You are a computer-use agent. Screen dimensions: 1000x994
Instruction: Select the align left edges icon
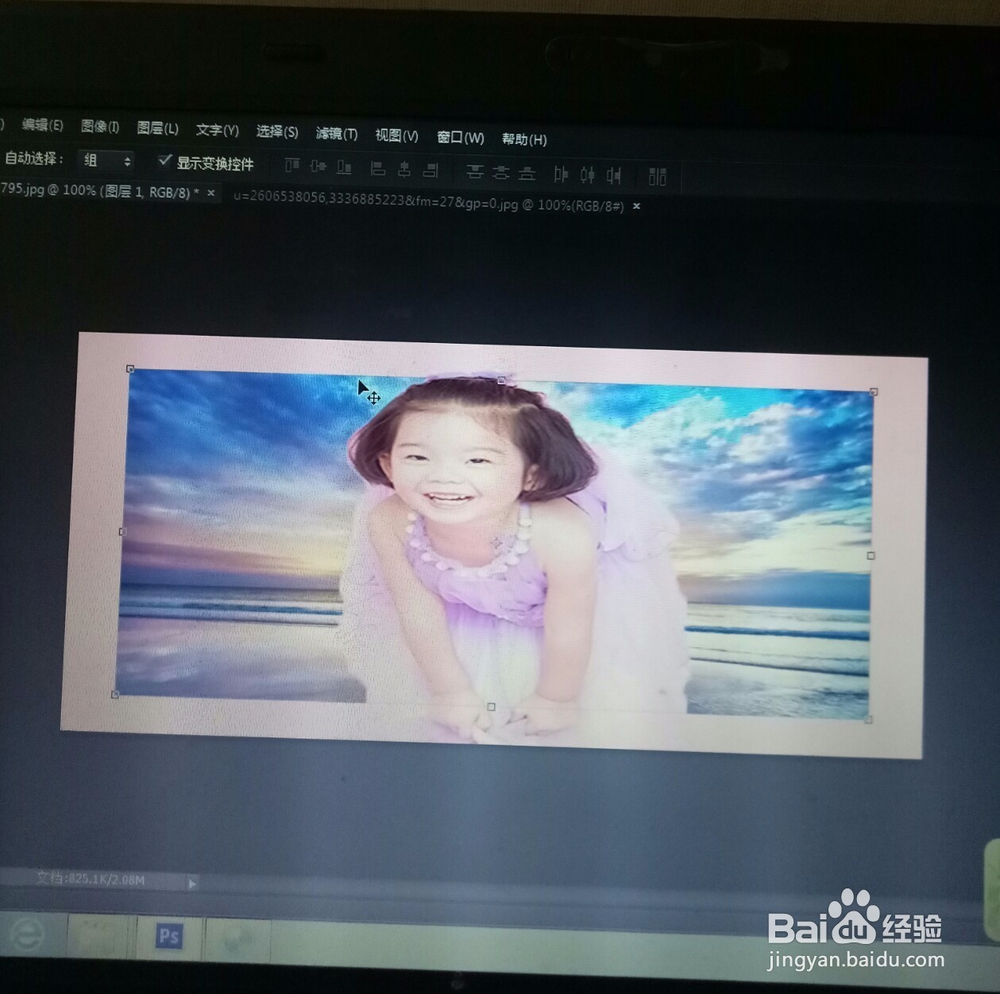click(x=378, y=172)
